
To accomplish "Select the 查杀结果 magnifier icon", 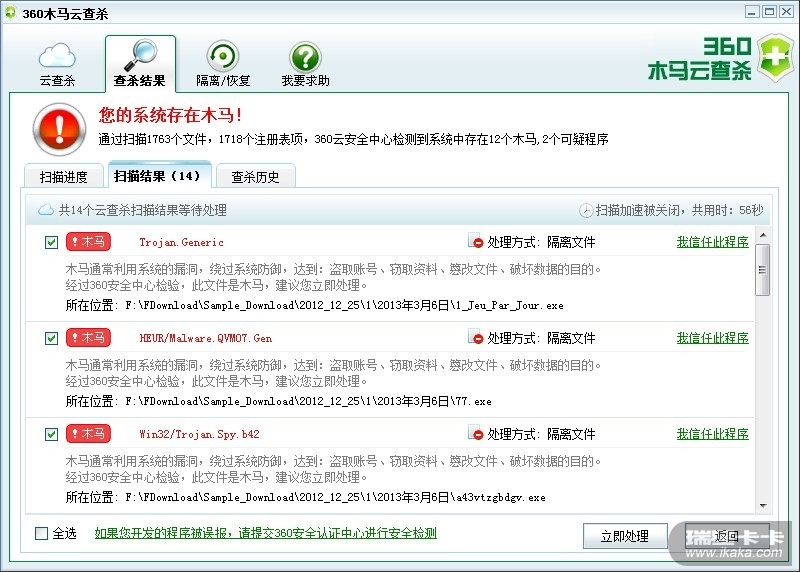I will [x=141, y=55].
